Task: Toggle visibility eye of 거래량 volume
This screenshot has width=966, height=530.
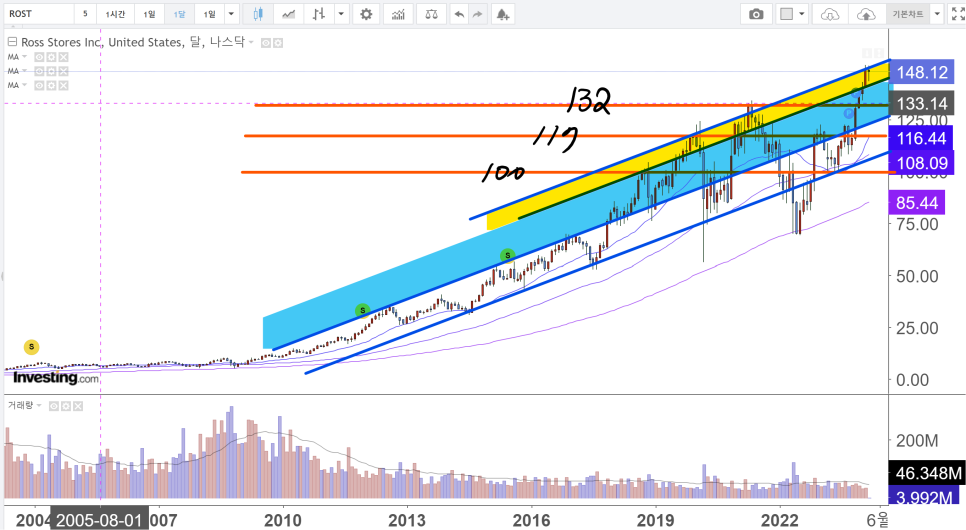Action: (54, 406)
